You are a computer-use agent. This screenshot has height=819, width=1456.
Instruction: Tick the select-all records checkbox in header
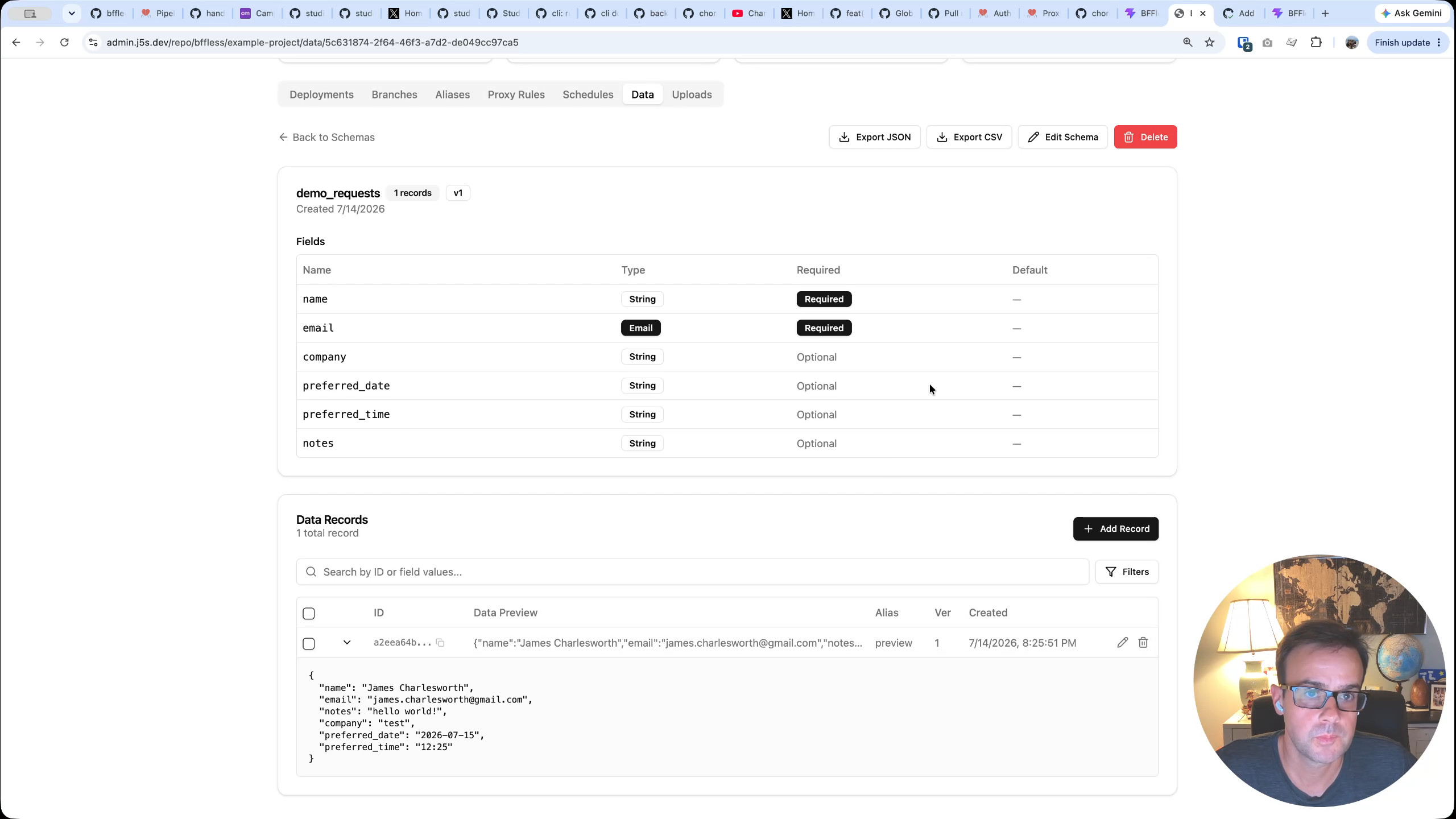pos(309,614)
